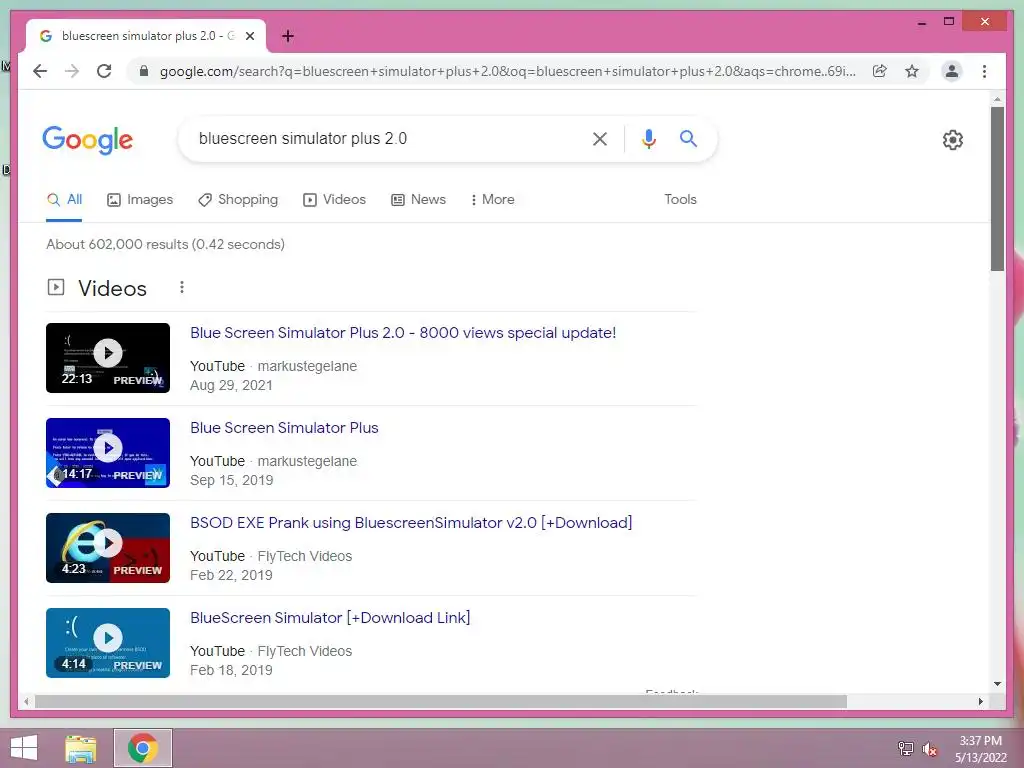
Task: Switch to Videos results tab
Action: [x=334, y=200]
